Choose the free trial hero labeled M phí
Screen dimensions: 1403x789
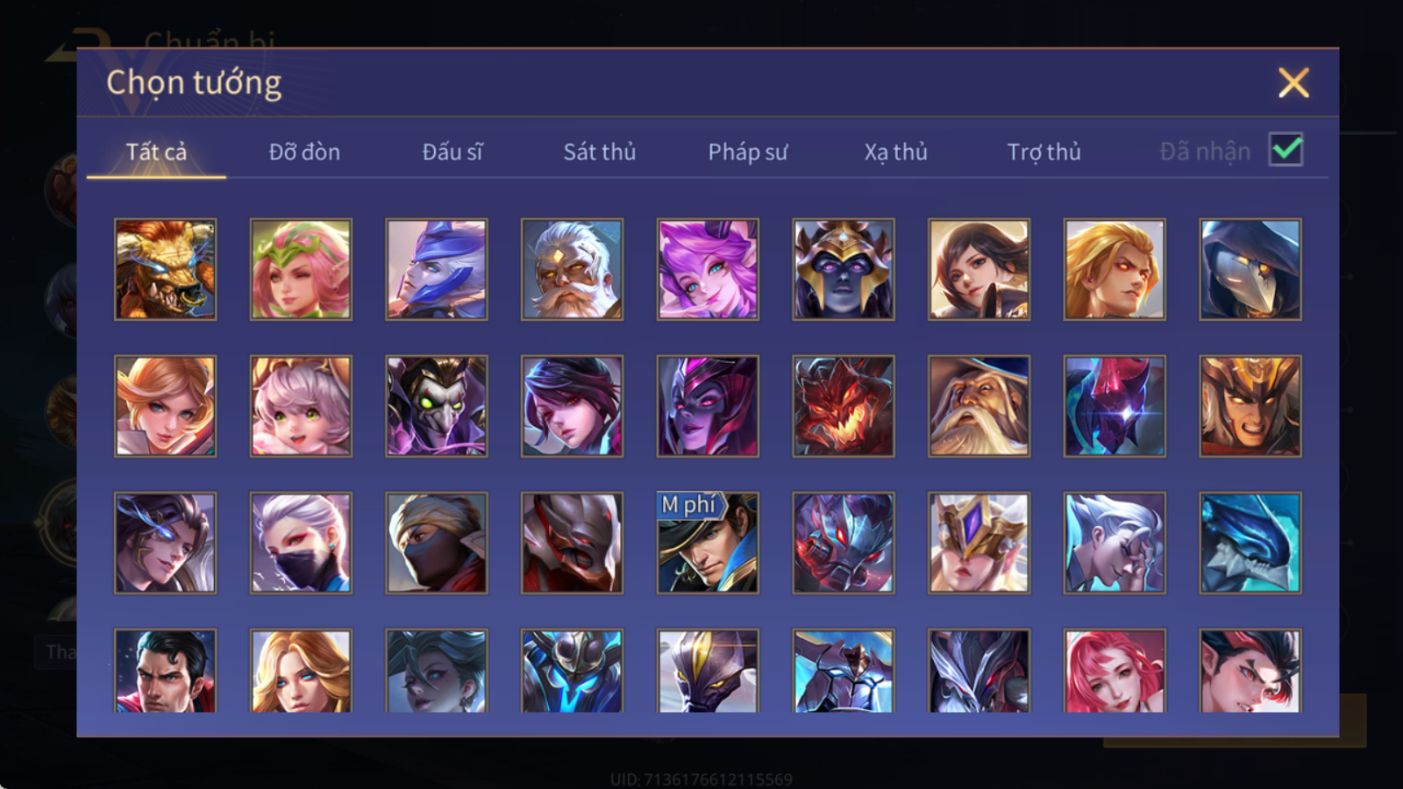(x=708, y=543)
